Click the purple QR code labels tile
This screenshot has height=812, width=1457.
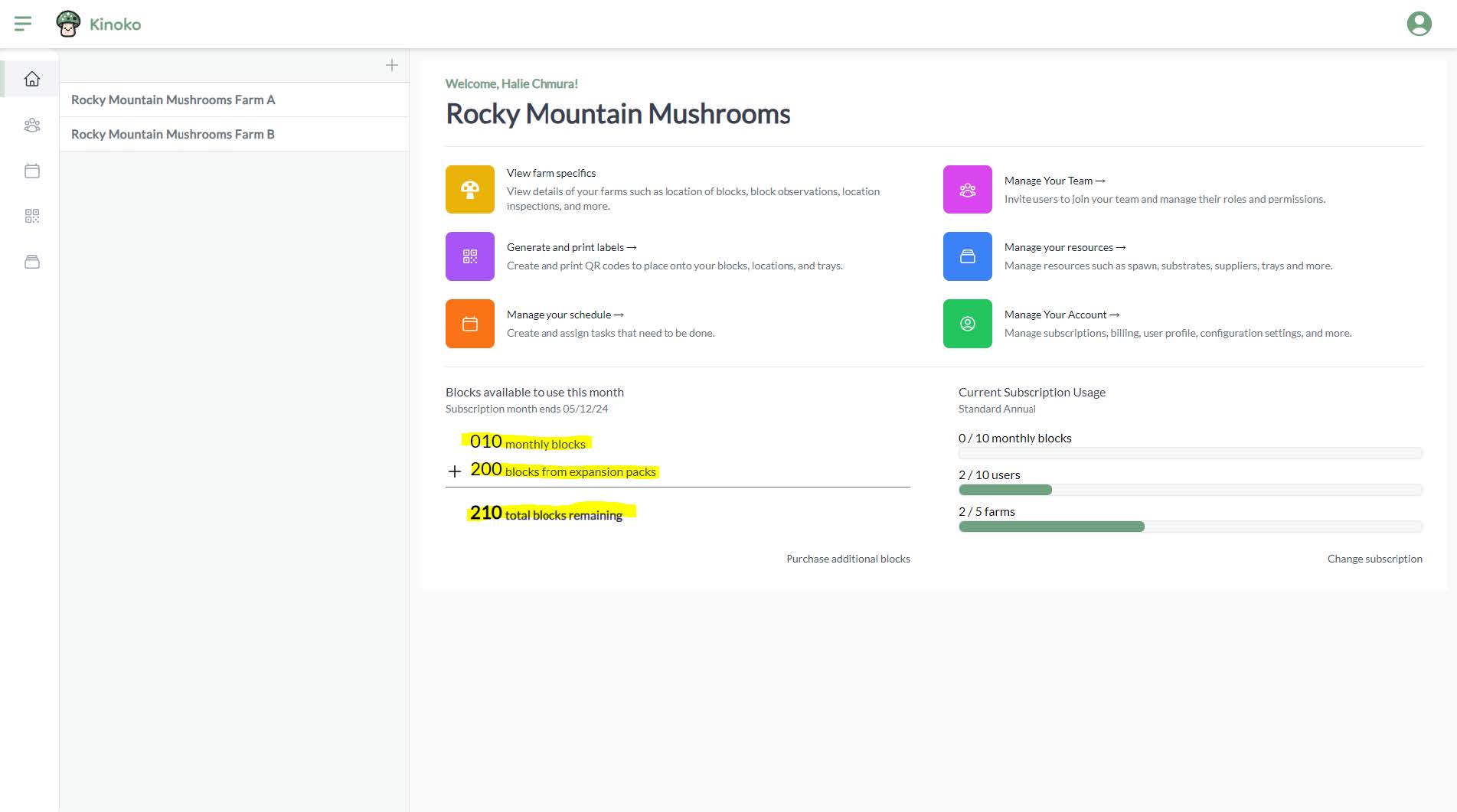(x=470, y=256)
